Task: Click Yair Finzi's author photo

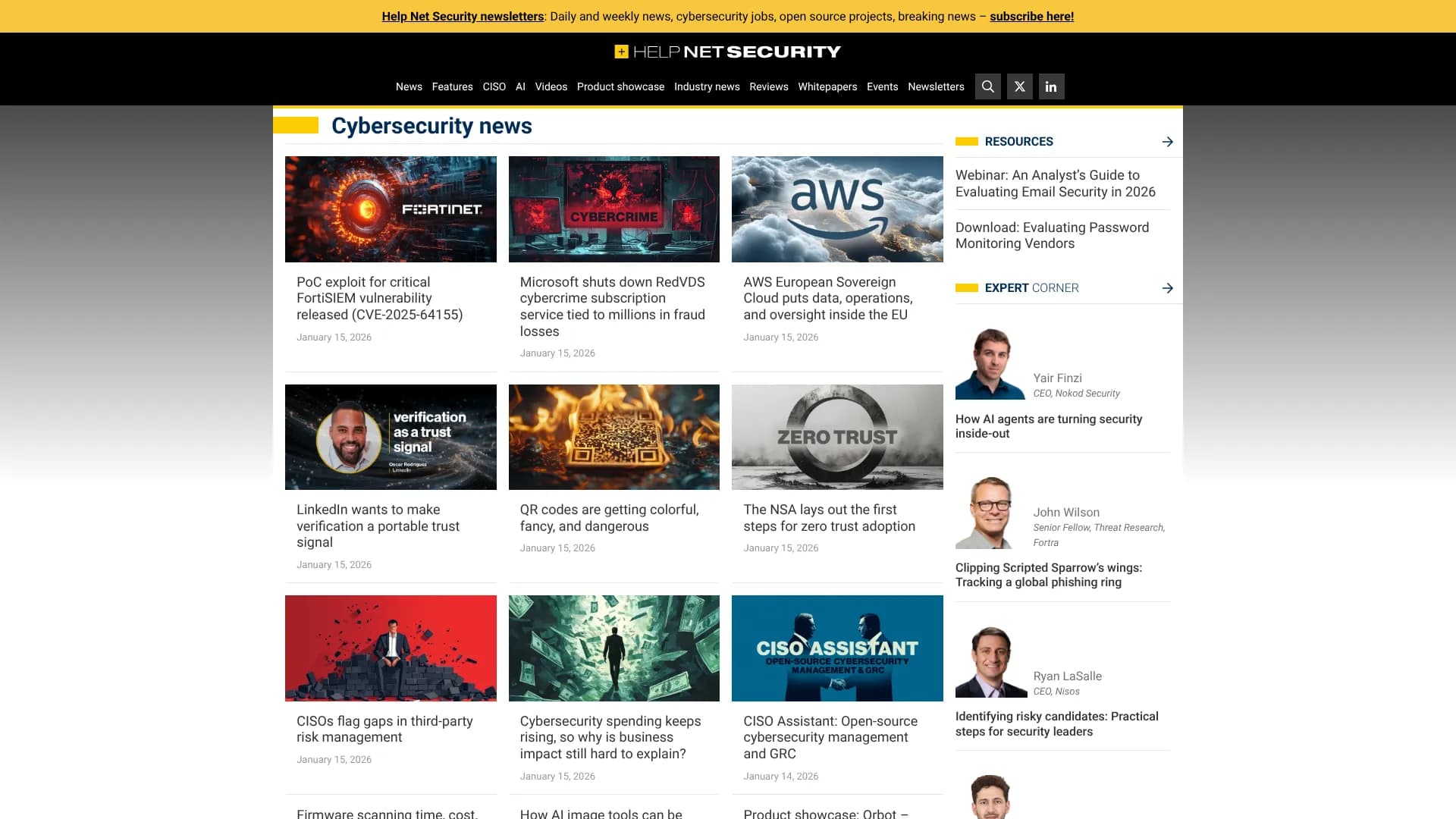Action: pos(989,364)
